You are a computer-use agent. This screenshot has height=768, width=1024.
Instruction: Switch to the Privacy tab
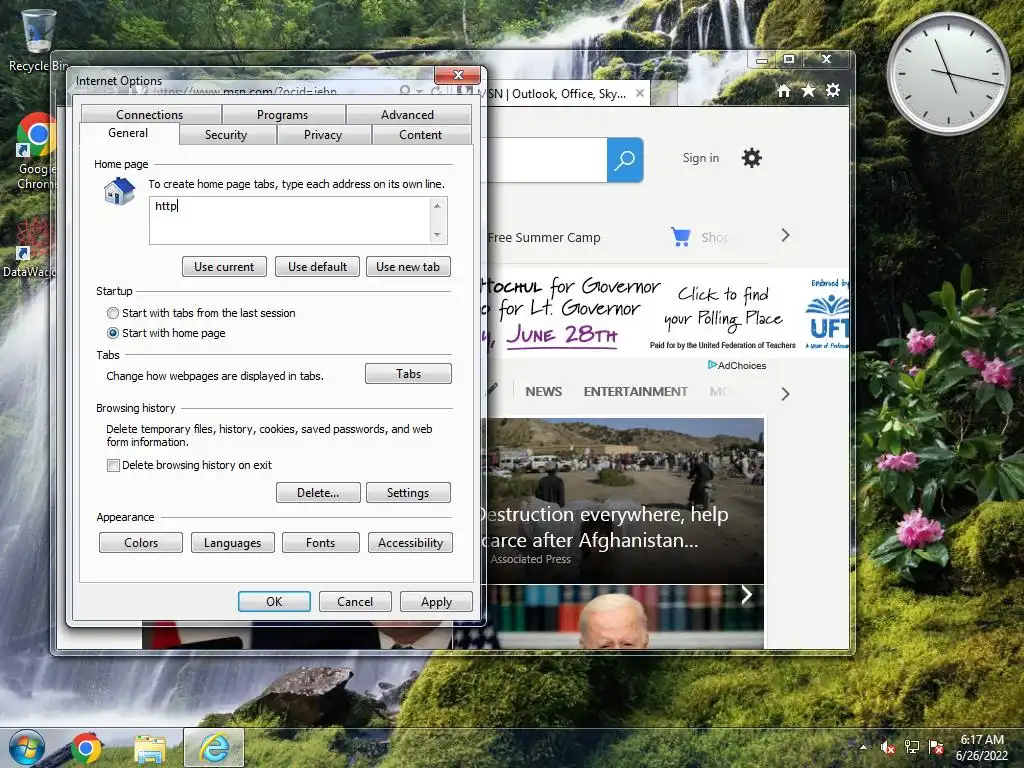coord(323,135)
